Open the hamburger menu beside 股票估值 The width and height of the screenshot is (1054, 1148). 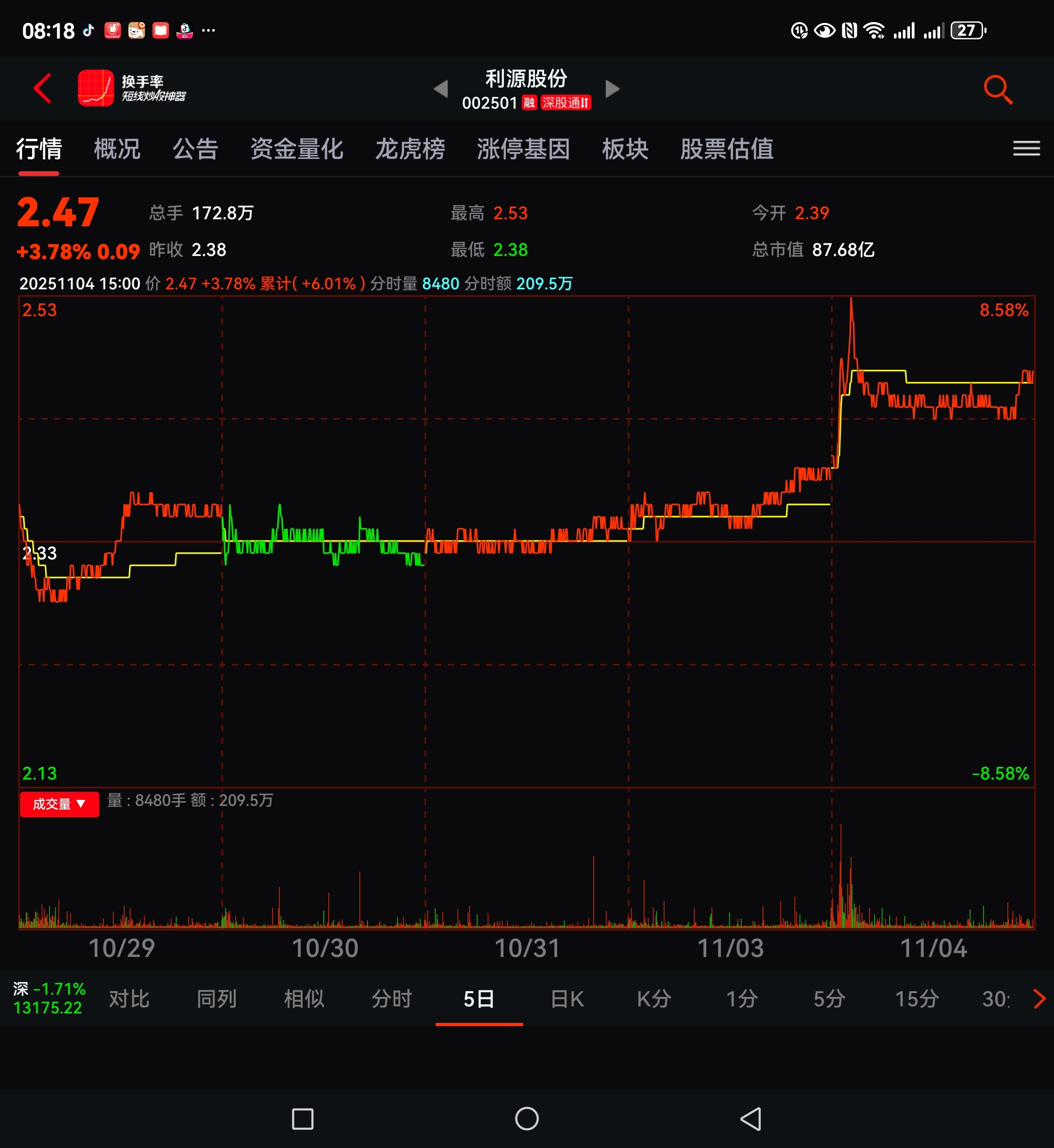pos(1026,149)
